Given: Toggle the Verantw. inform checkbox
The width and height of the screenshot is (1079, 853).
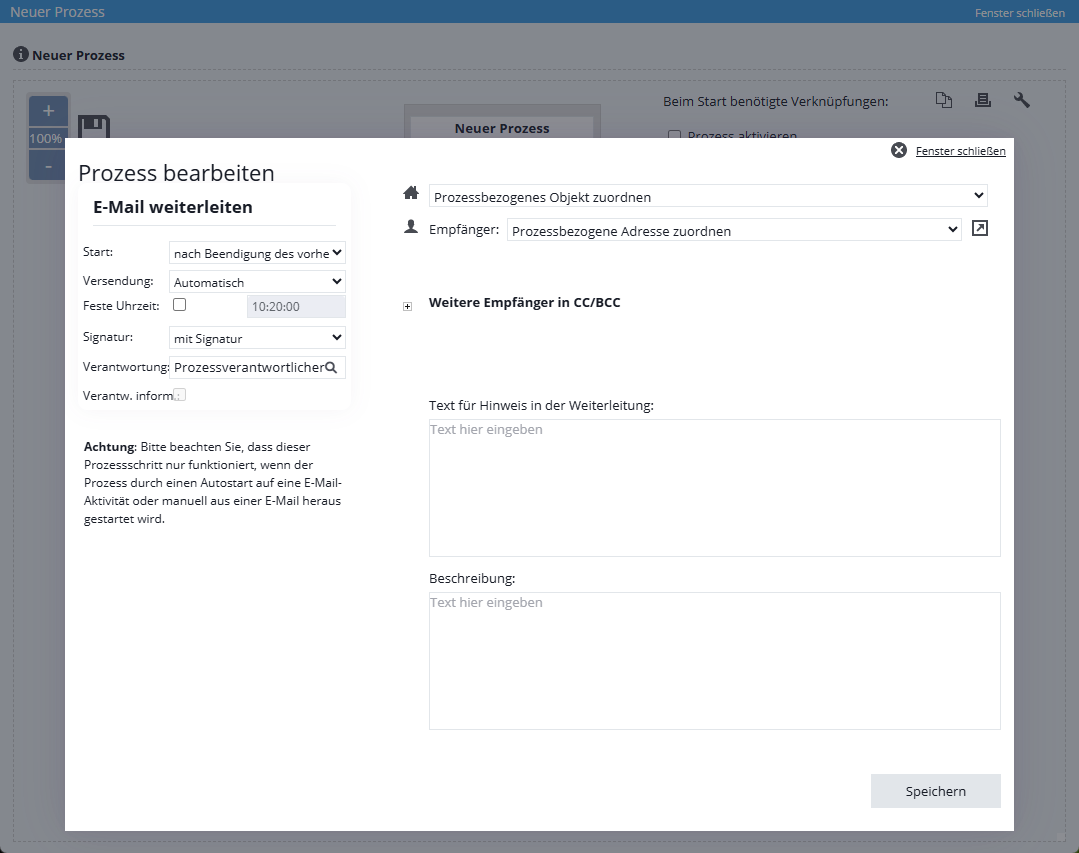Looking at the screenshot, I should [180, 395].
